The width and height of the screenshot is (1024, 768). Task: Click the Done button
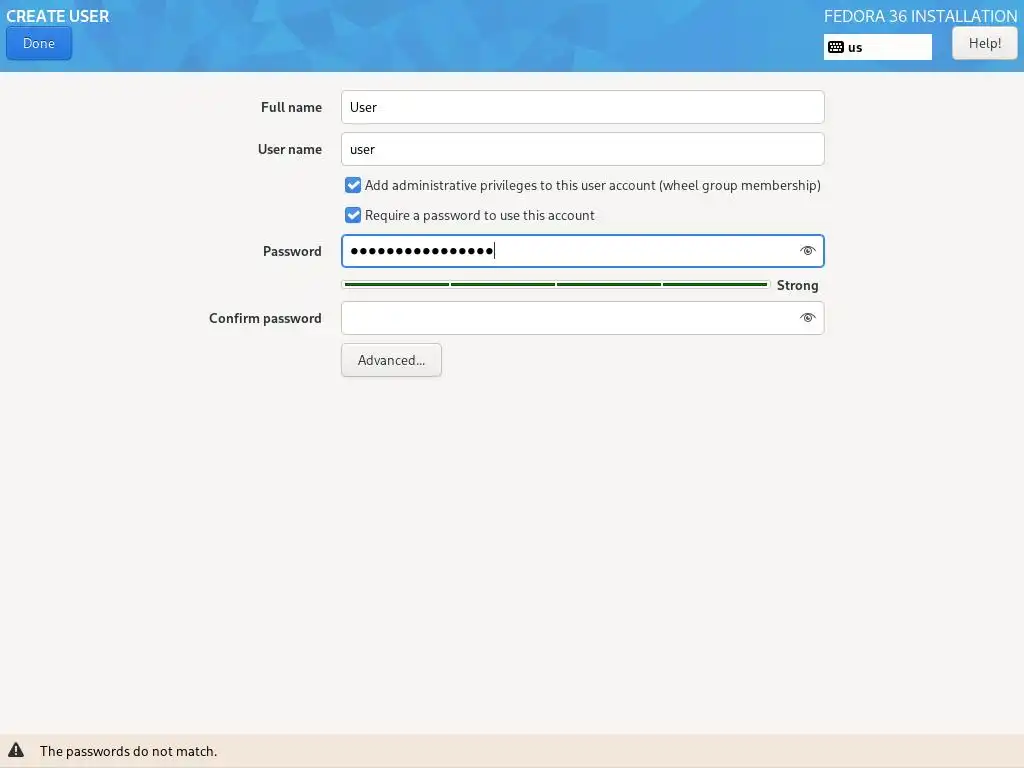(x=39, y=44)
